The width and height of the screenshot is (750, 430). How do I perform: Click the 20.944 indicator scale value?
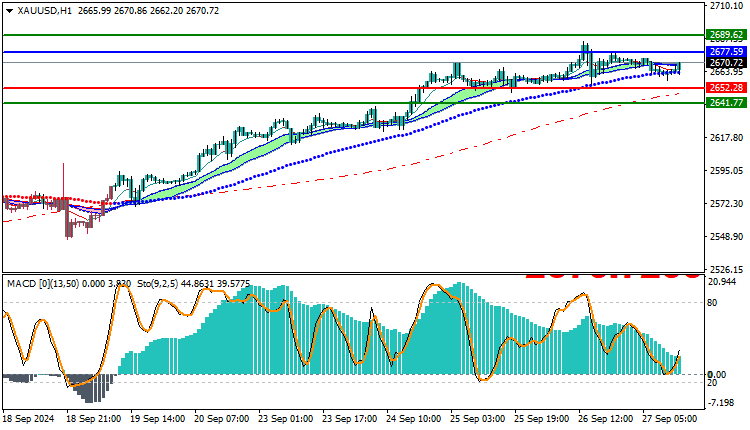click(722, 282)
